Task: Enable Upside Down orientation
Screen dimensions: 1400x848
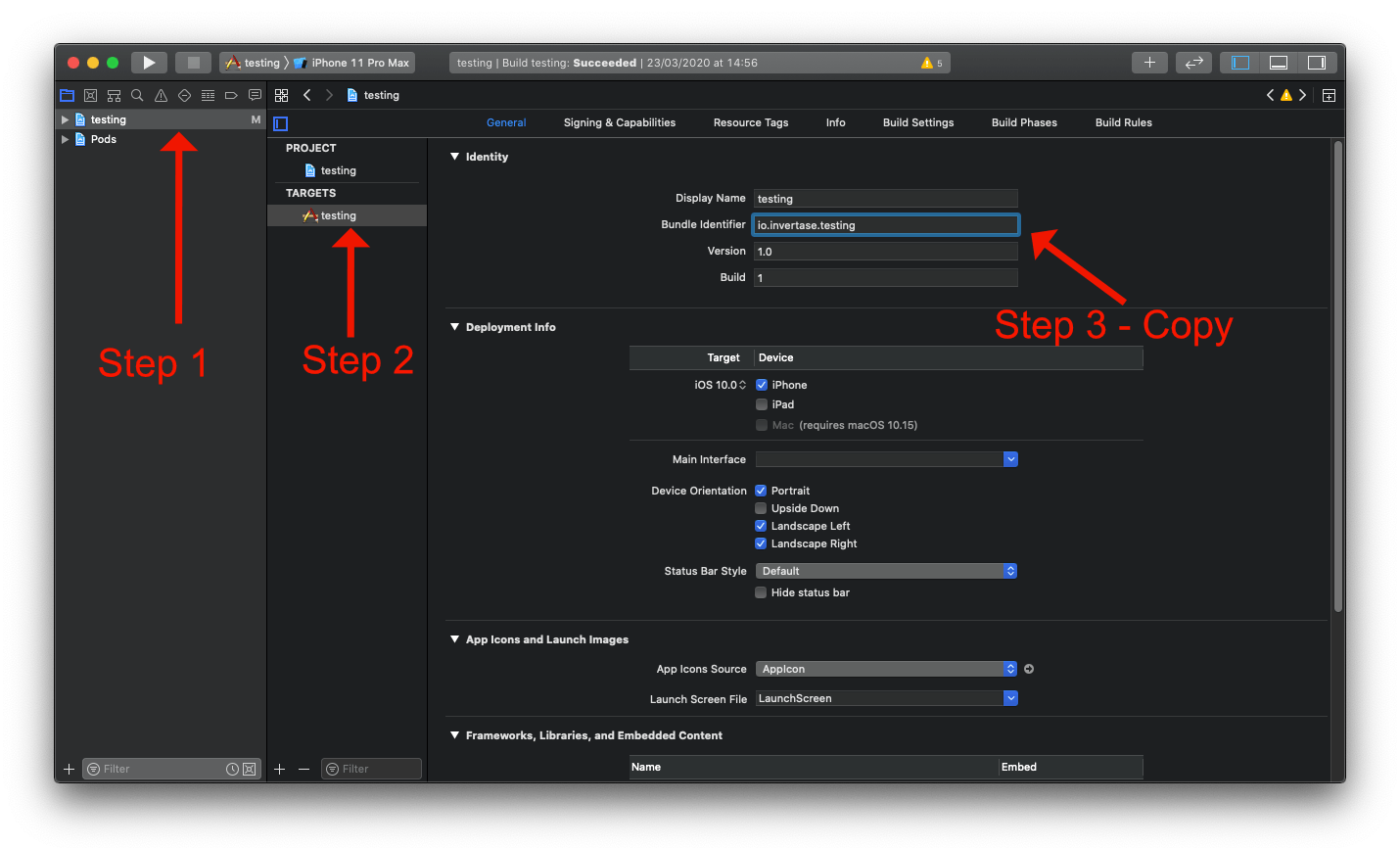Action: coord(761,508)
